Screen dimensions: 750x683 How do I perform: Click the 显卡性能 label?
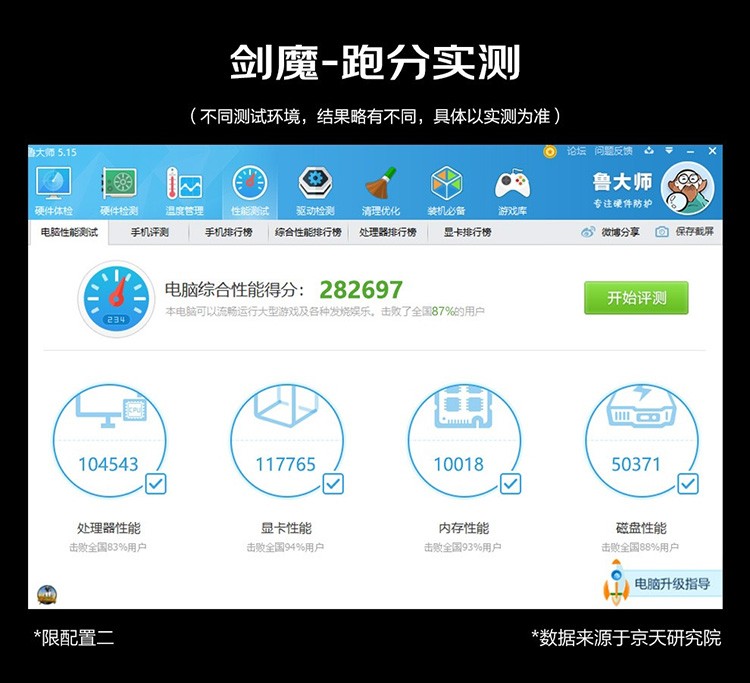286,528
